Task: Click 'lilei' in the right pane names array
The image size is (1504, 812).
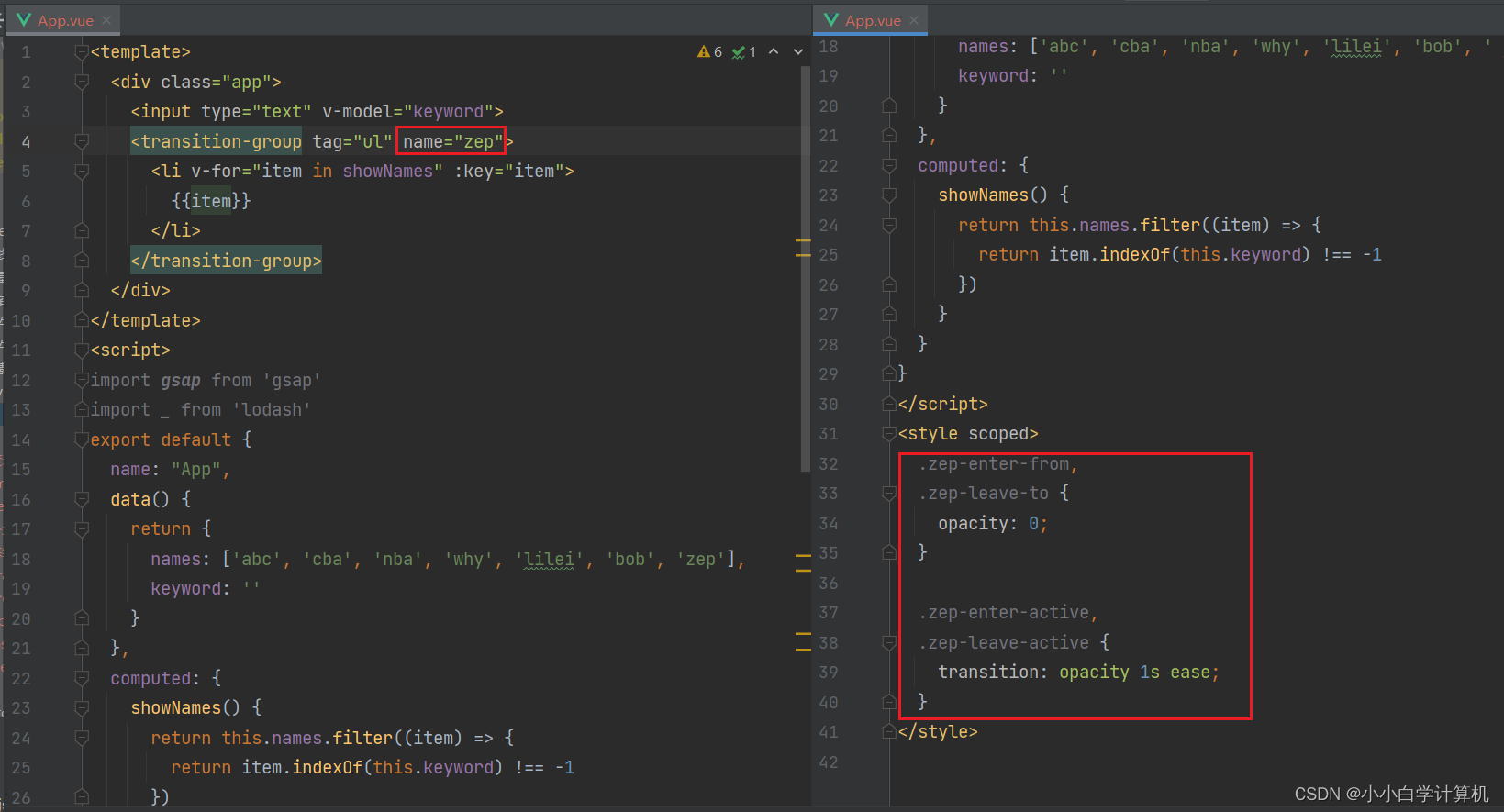Action: pyautogui.click(x=1357, y=47)
